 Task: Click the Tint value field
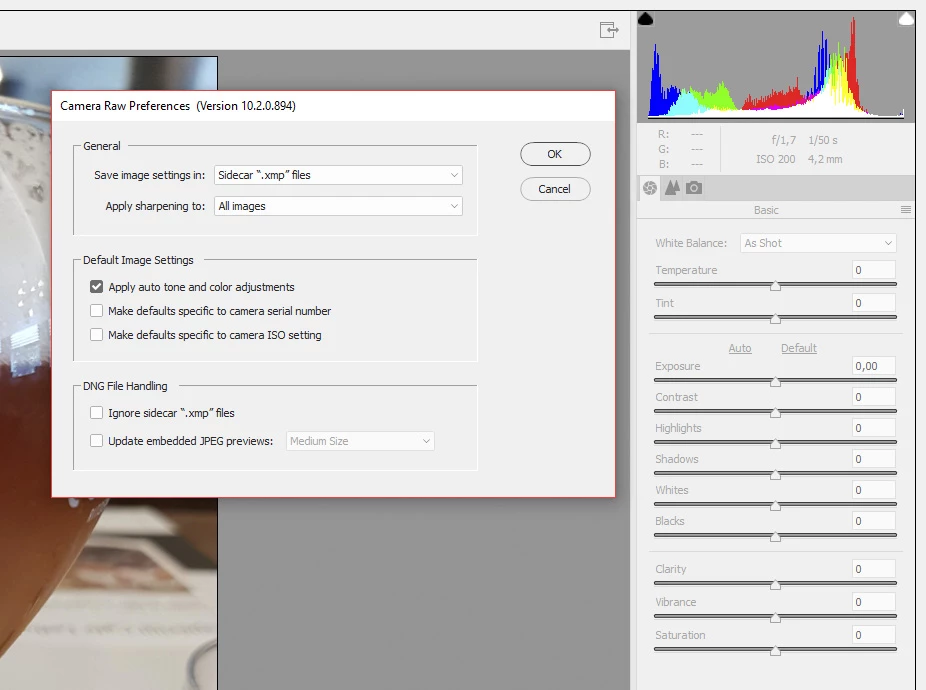coord(874,303)
